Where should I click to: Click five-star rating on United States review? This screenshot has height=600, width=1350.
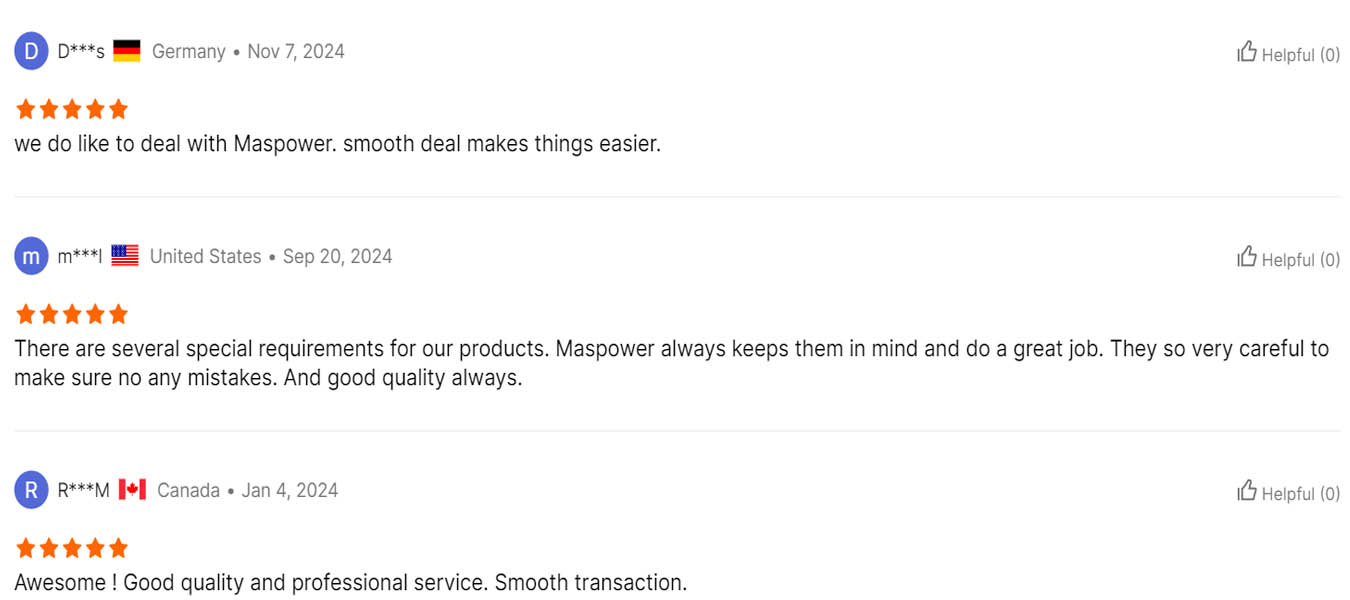pyautogui.click(x=72, y=314)
